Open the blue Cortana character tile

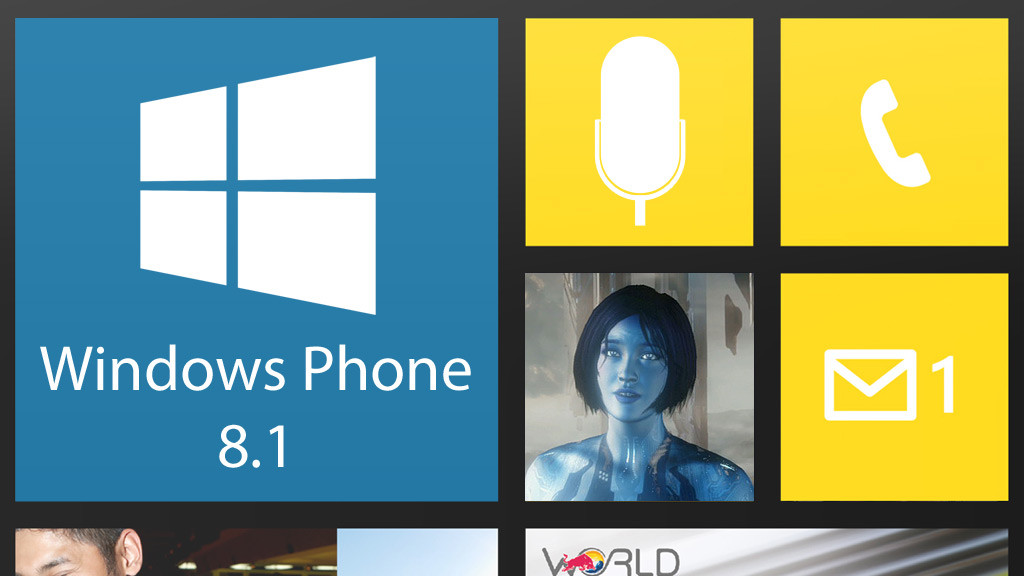click(639, 387)
